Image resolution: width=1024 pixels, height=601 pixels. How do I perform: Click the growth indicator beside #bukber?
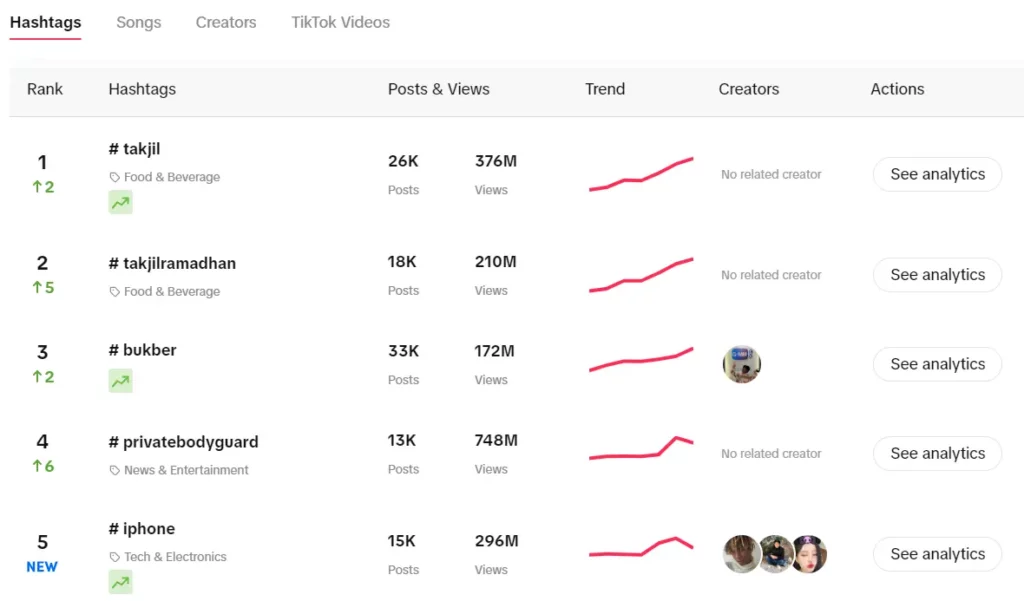120,381
